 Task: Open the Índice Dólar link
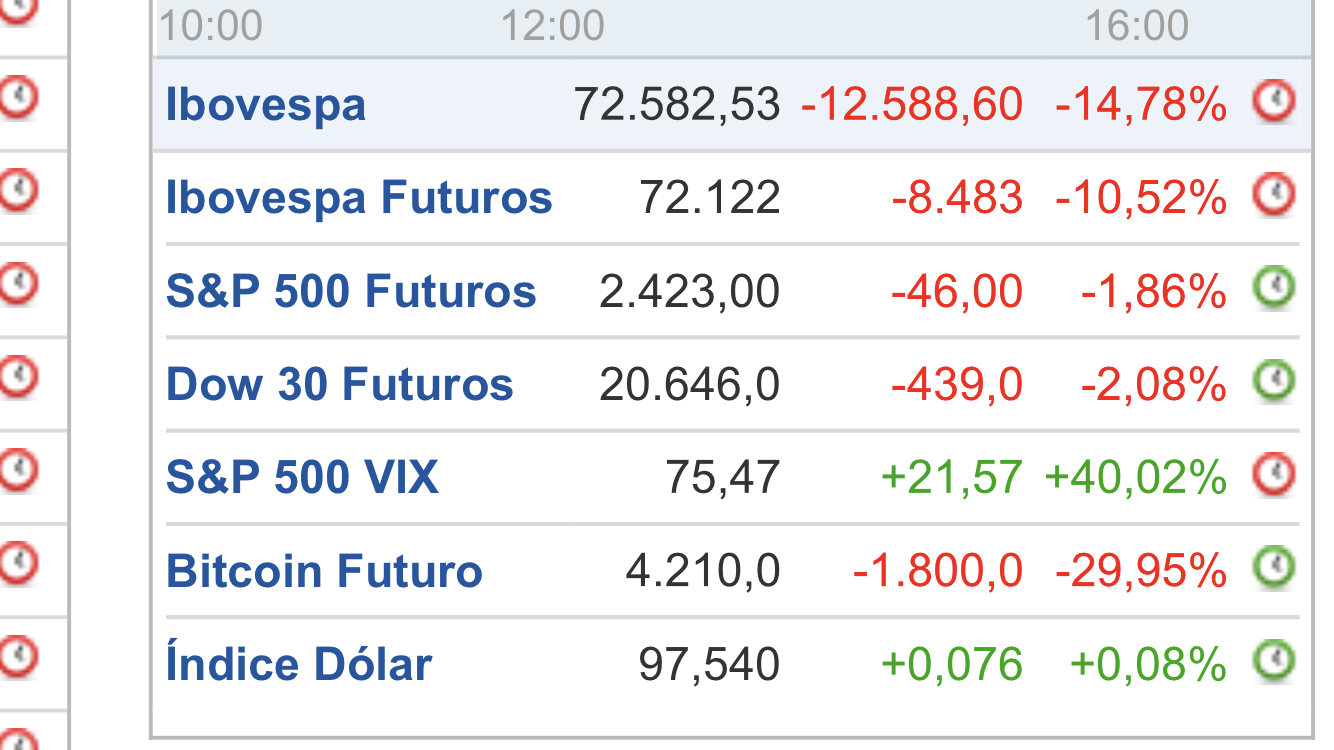click(x=299, y=663)
